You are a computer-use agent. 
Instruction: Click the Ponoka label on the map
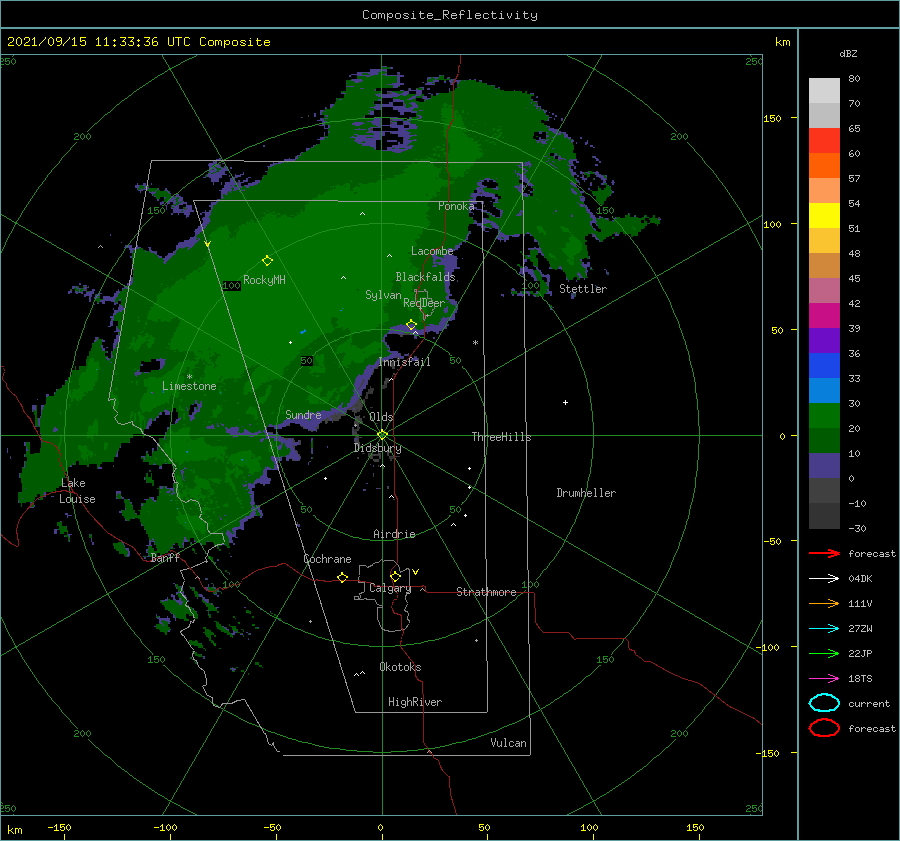(456, 206)
